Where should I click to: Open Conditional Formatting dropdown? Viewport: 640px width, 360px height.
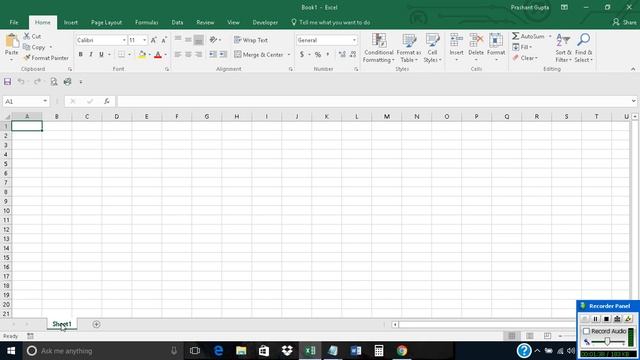(x=379, y=48)
